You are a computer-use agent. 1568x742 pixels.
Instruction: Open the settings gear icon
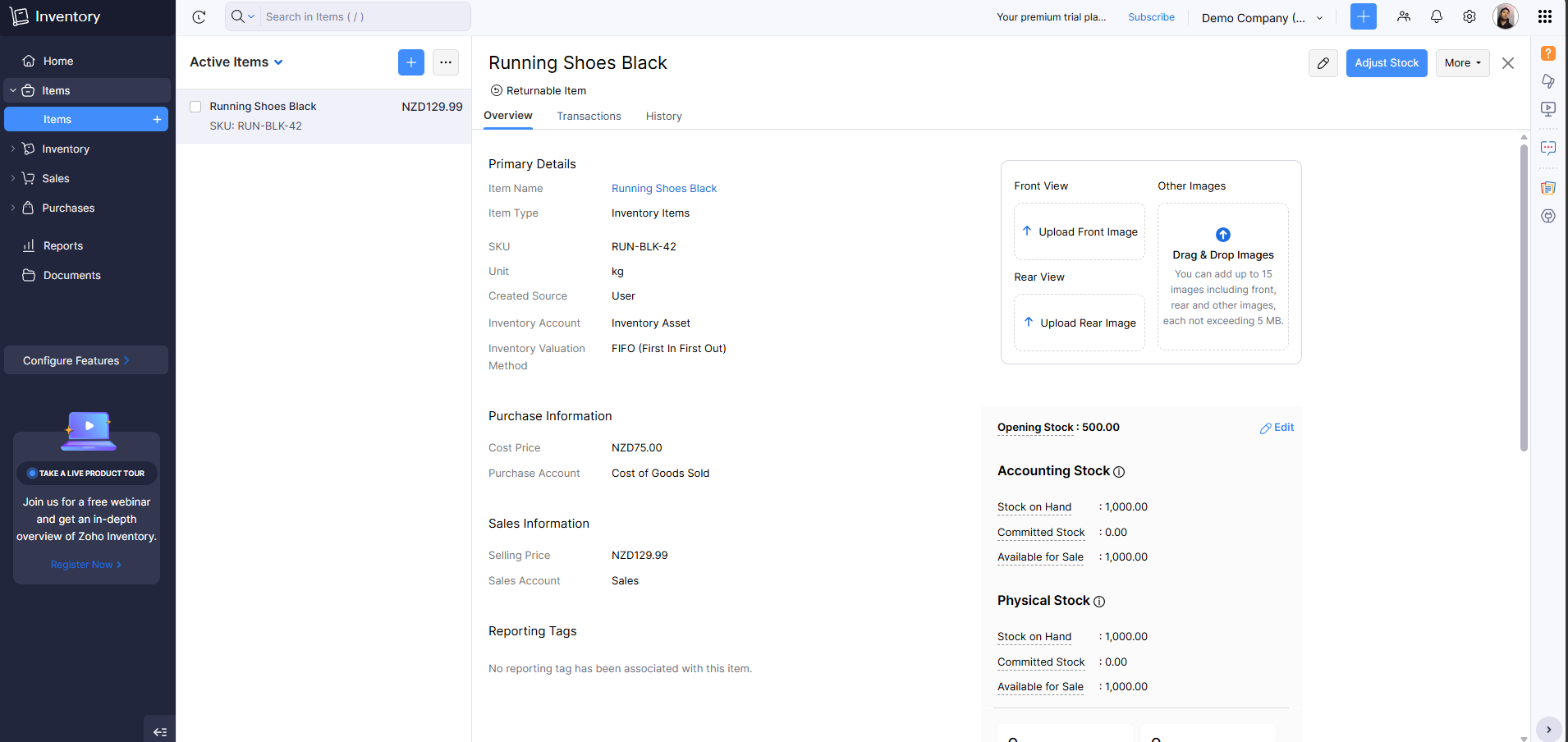pyautogui.click(x=1469, y=16)
